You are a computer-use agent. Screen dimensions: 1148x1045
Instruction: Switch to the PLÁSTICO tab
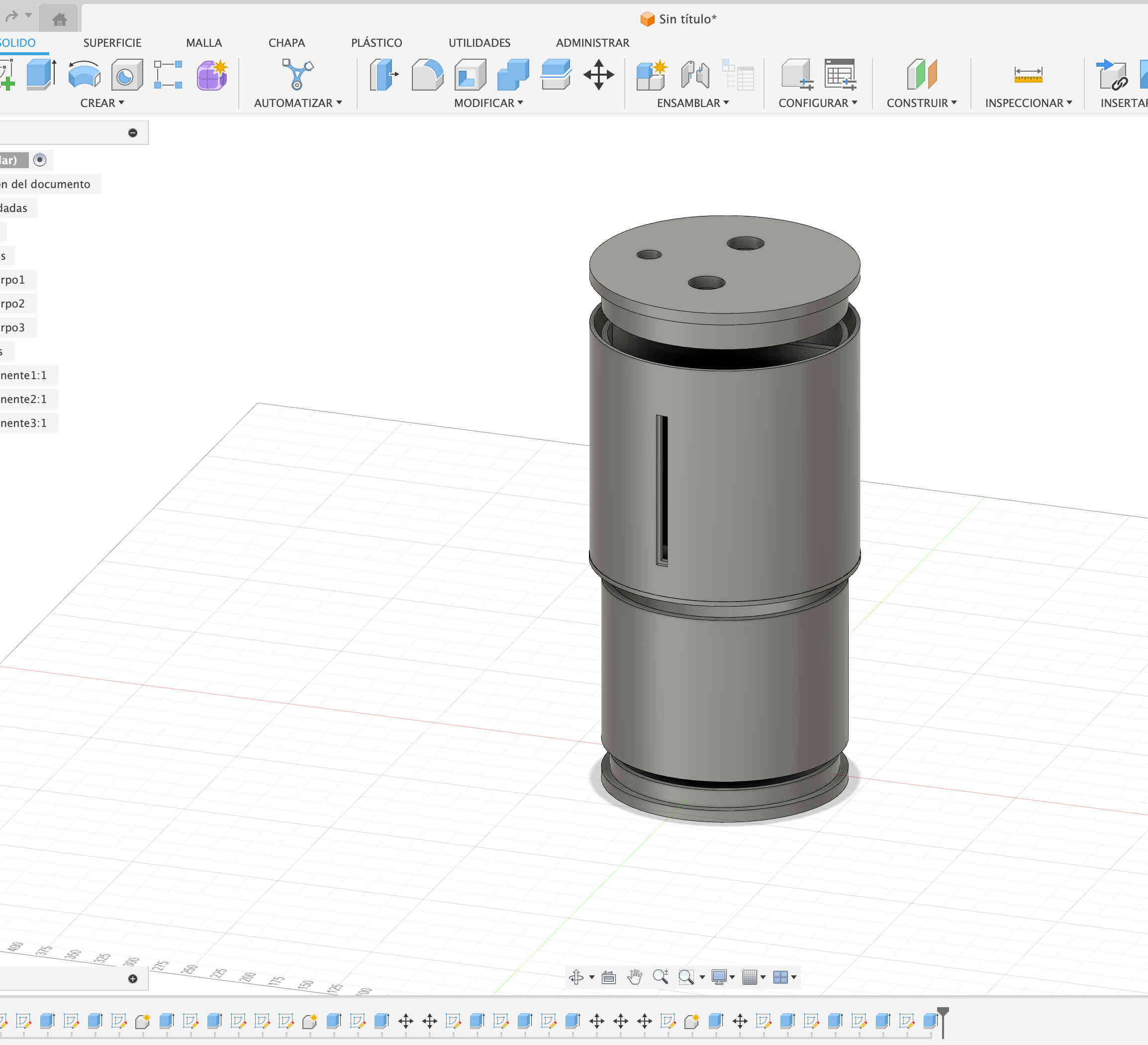377,43
